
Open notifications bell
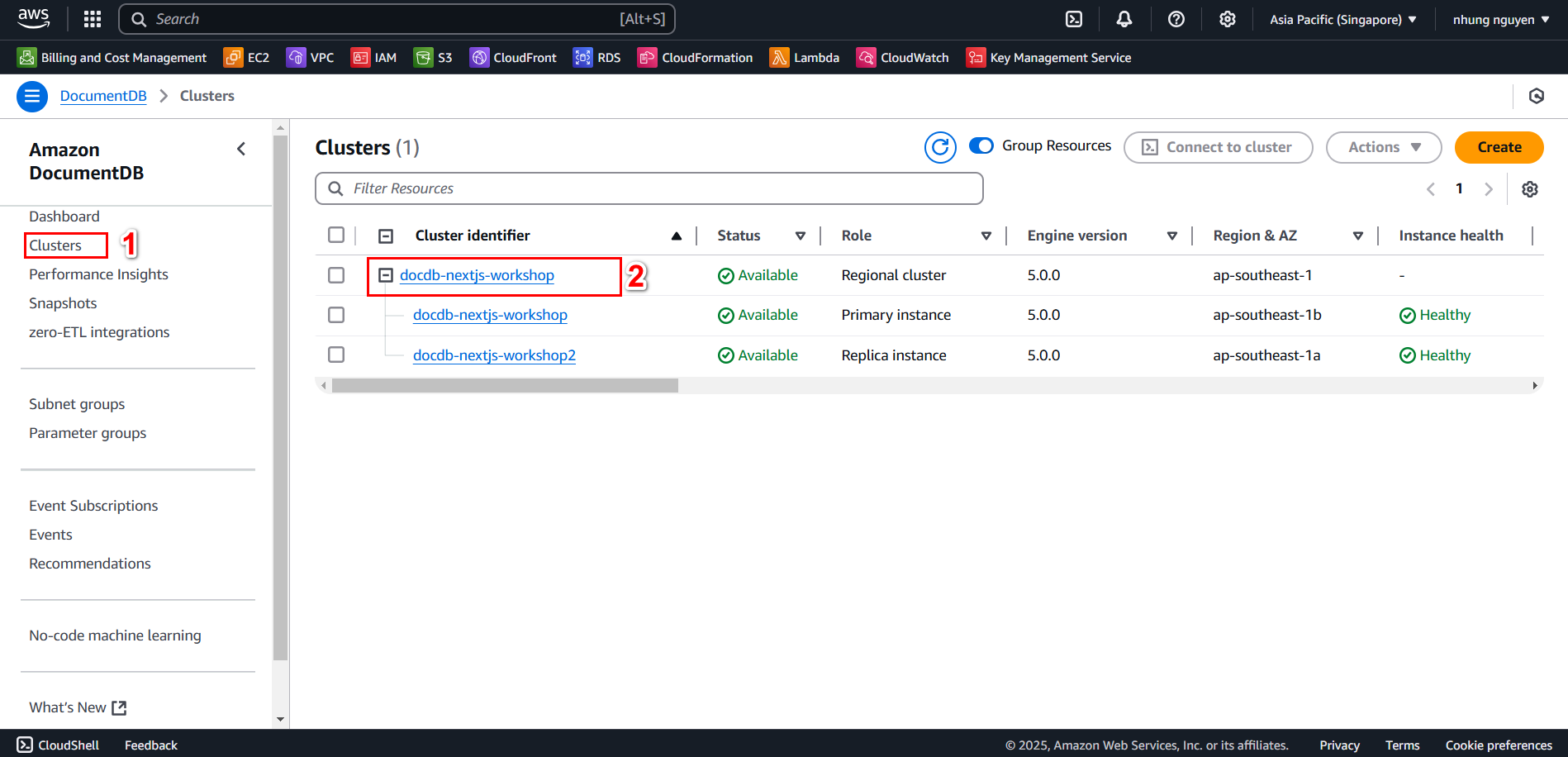coord(1124,19)
